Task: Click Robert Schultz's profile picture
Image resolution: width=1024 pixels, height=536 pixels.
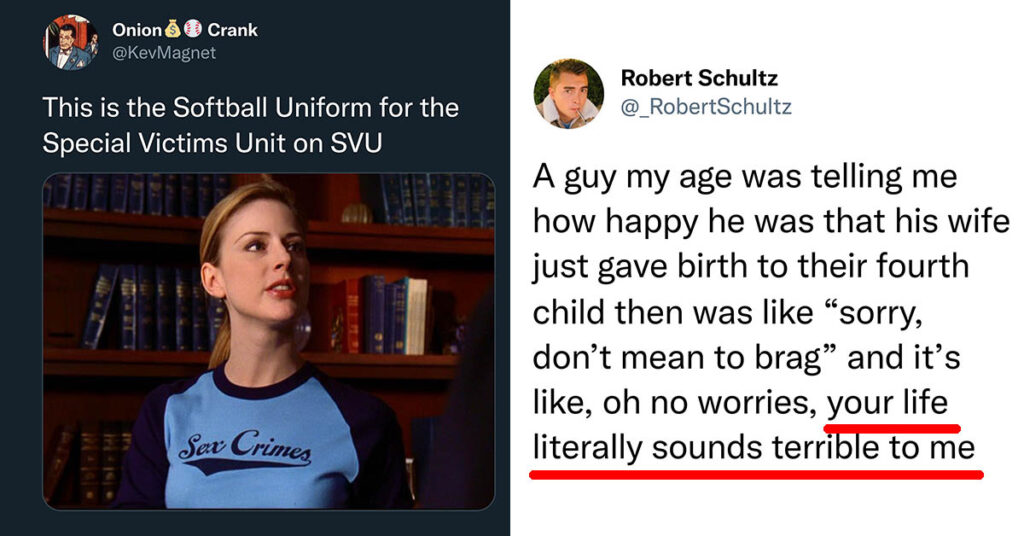Action: (568, 93)
